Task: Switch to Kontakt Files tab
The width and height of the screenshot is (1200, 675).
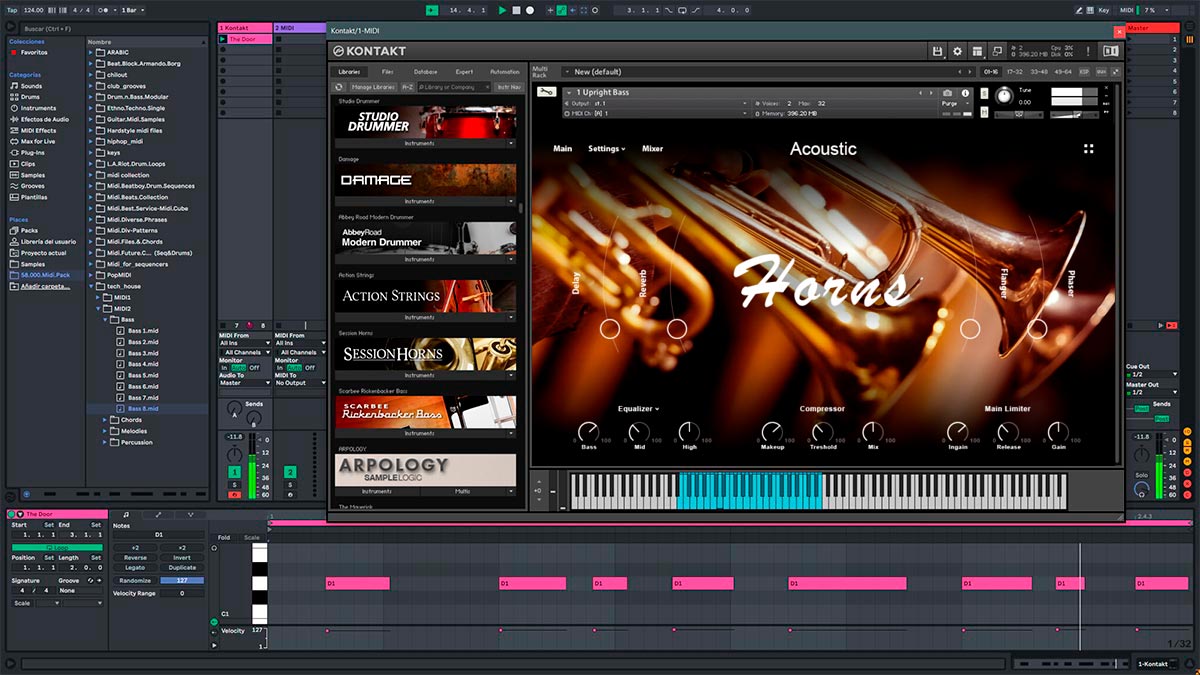Action: (x=387, y=72)
